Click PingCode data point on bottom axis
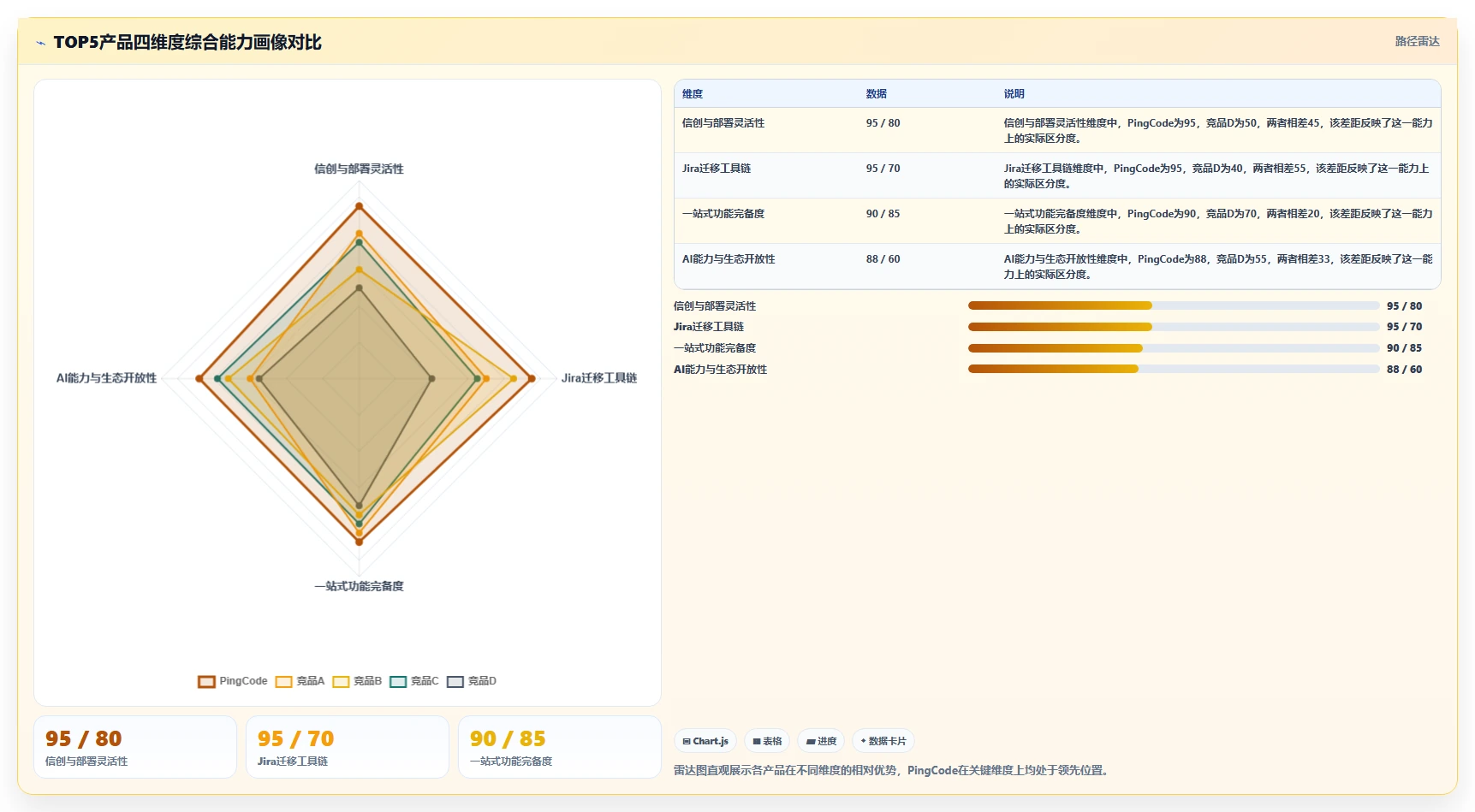The height and width of the screenshot is (812, 1475). coord(359,542)
